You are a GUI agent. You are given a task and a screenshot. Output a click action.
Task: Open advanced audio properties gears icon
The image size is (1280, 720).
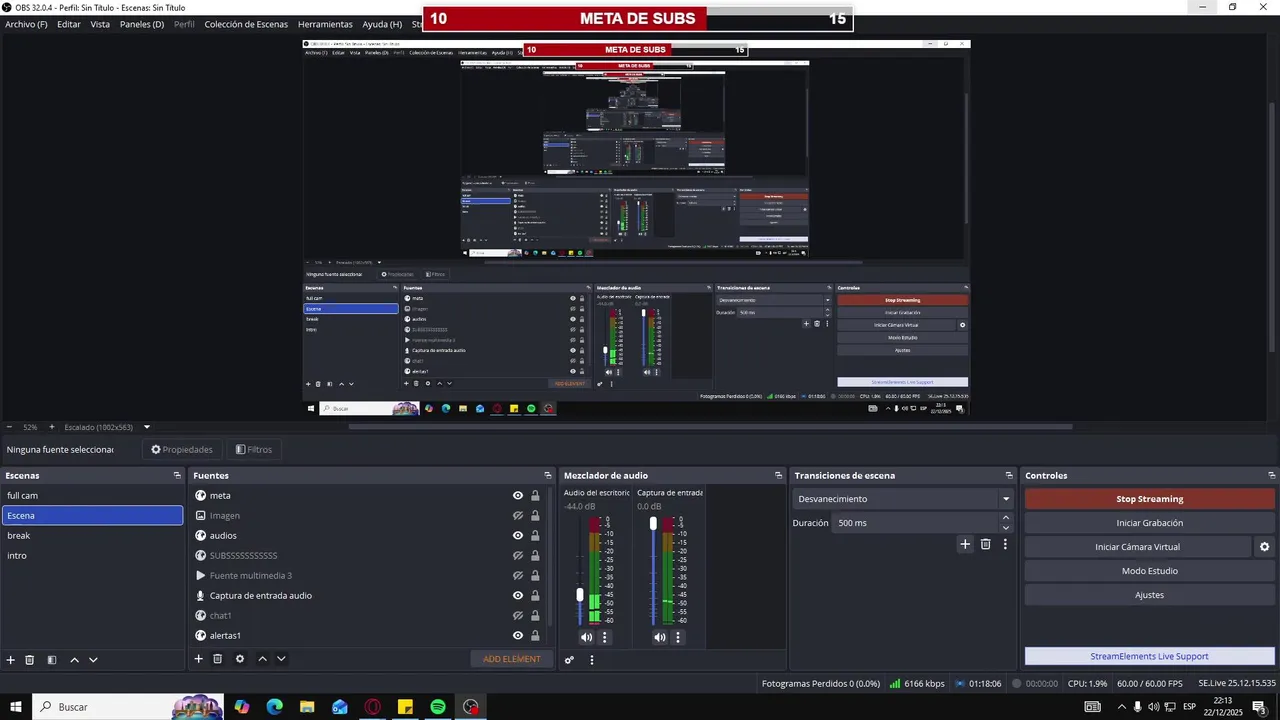pos(569,660)
